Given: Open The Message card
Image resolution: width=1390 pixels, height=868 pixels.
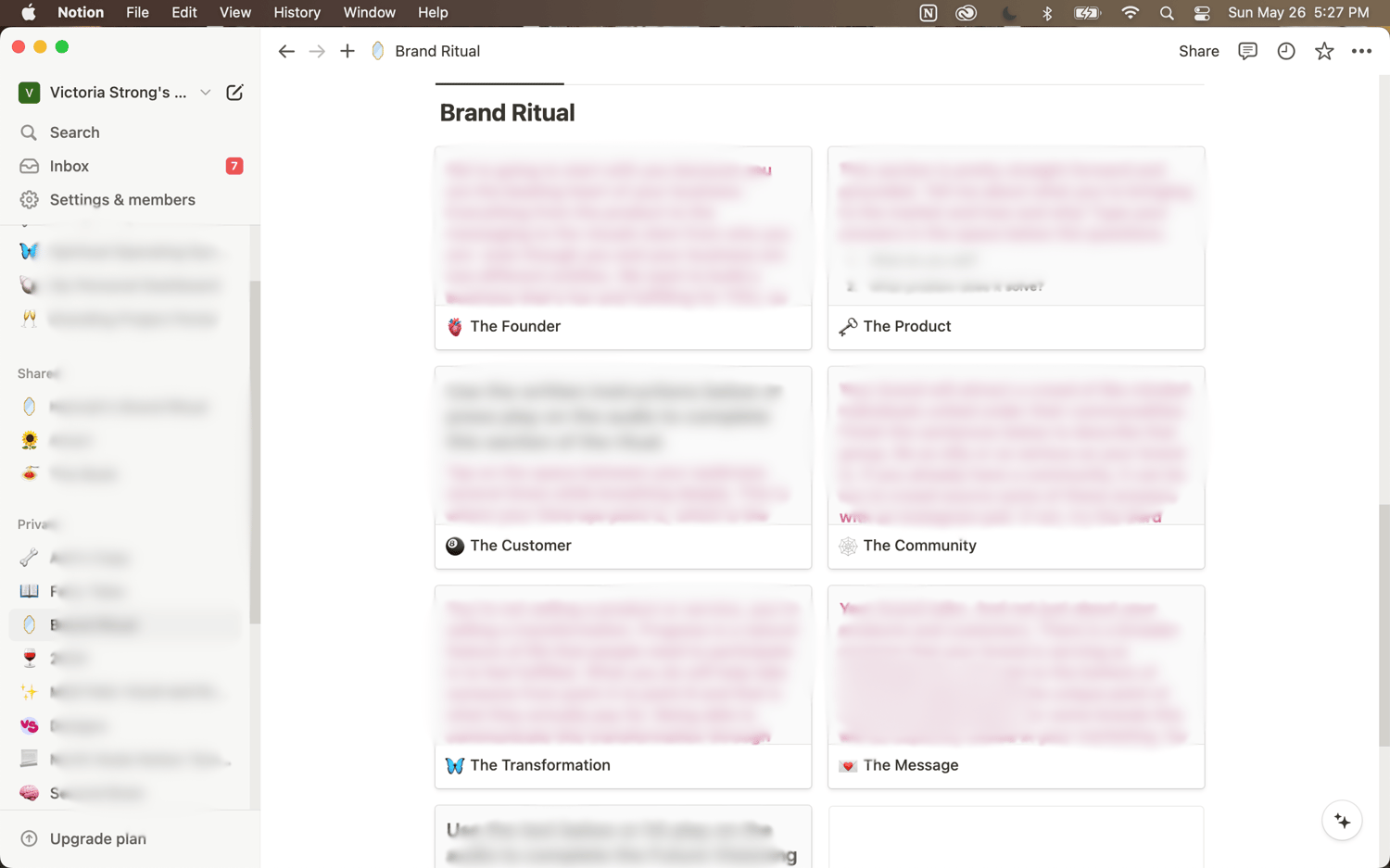Looking at the screenshot, I should pyautogui.click(x=1016, y=687).
